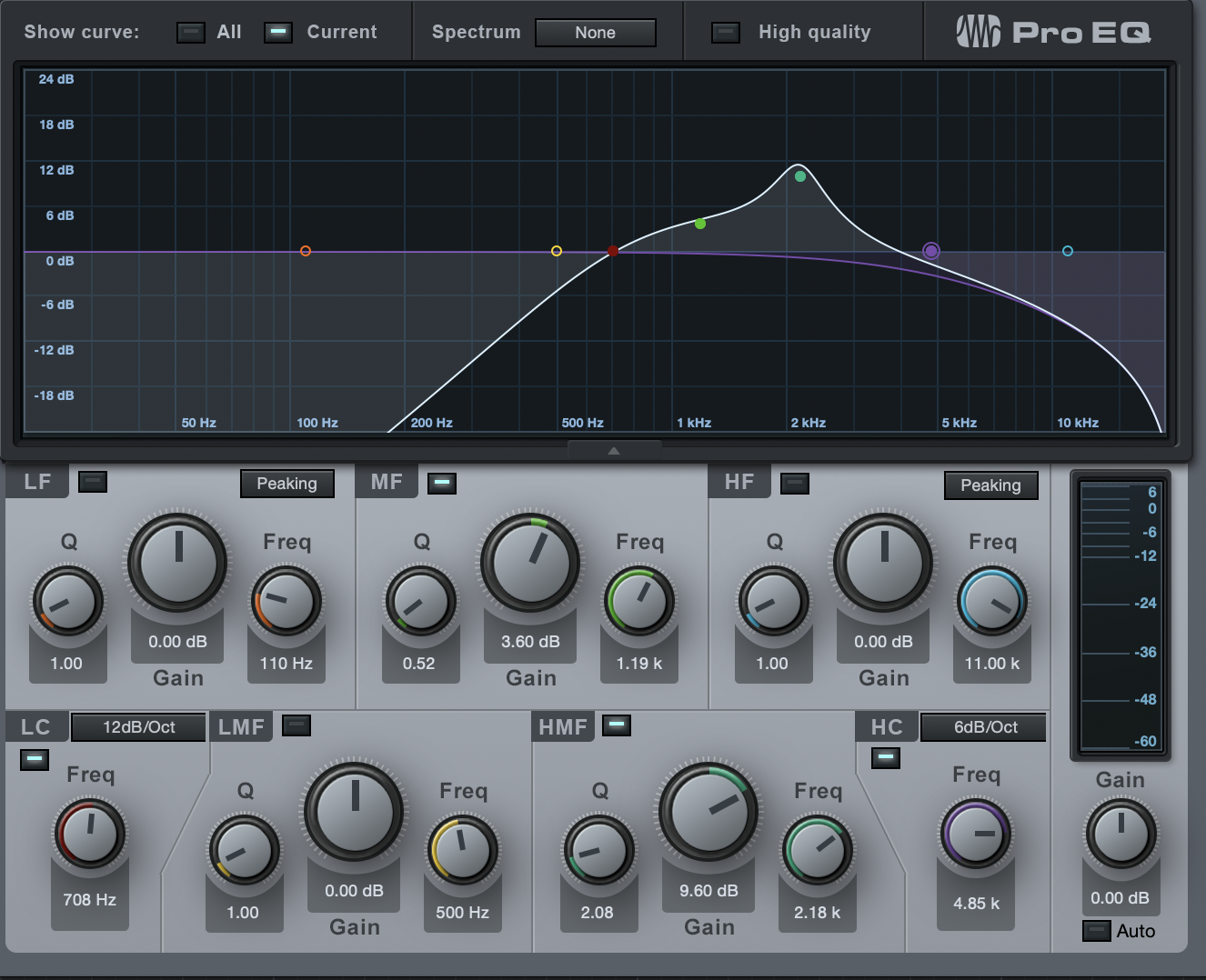Click the red Low Cut node on graph
Viewport: 1206px width, 980px height.
click(x=613, y=251)
